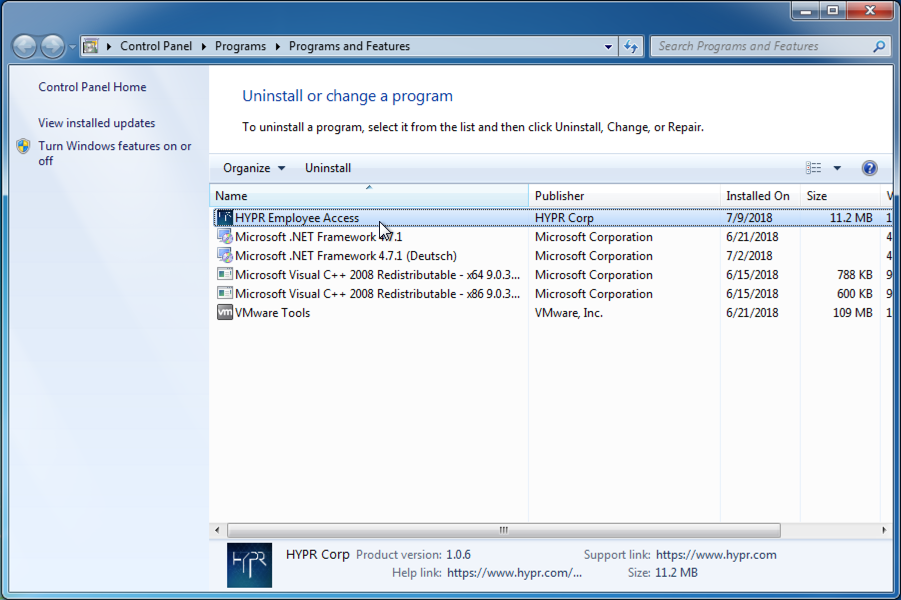Click the 7/2/2018 installed date
The height and width of the screenshot is (600, 901).
click(x=749, y=256)
